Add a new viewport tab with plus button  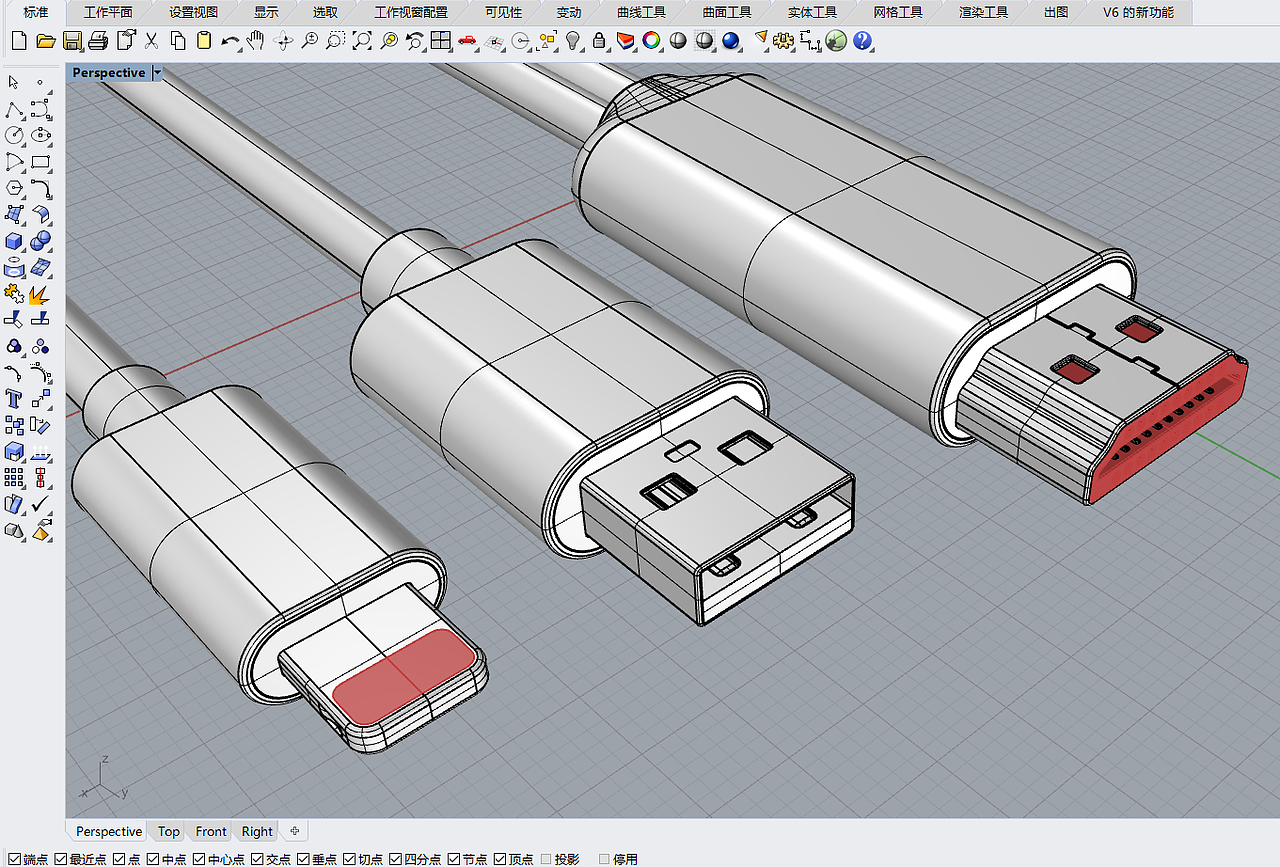(x=294, y=830)
